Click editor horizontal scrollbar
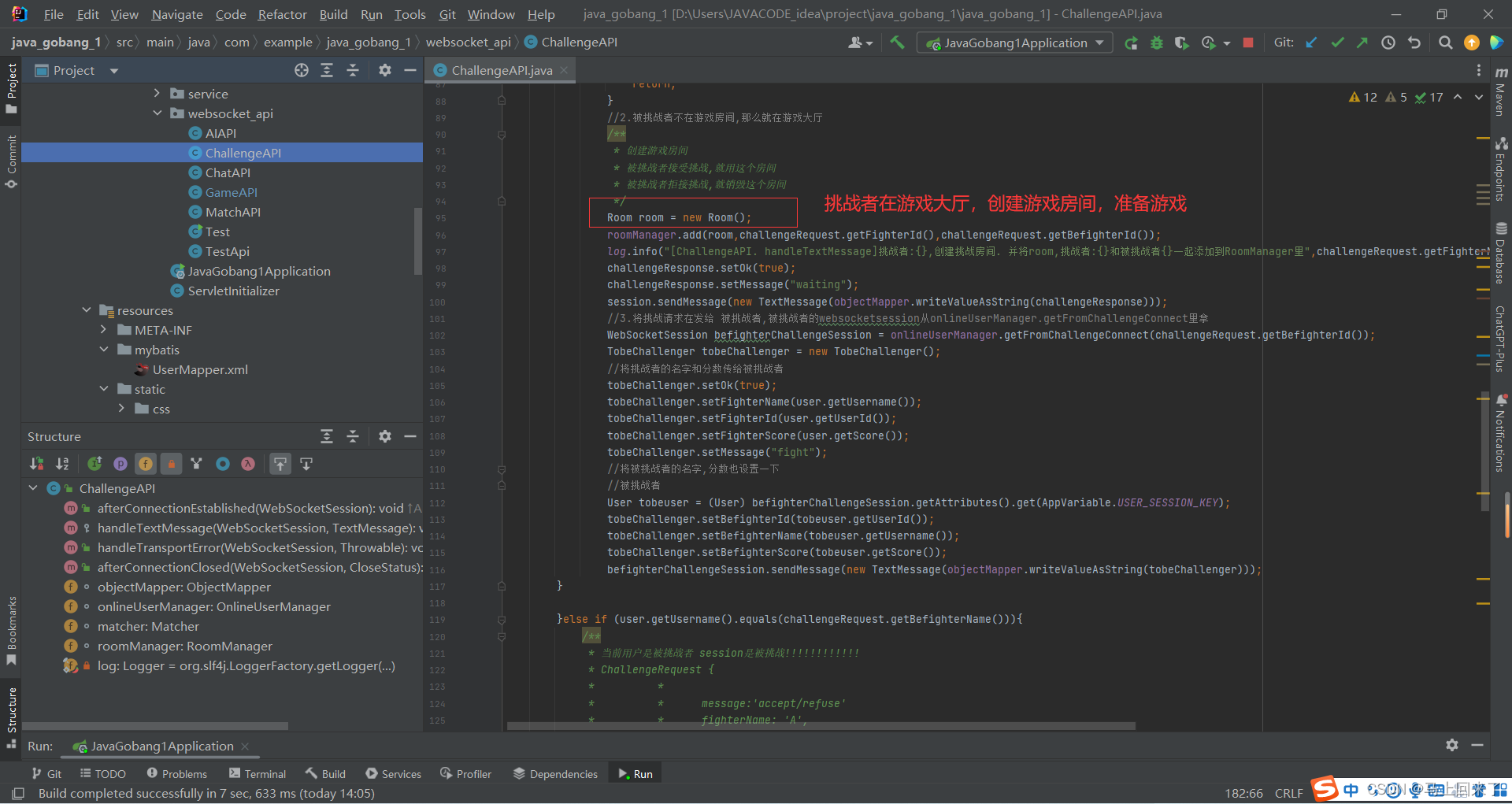This screenshot has height=804, width=1512. tap(821, 726)
